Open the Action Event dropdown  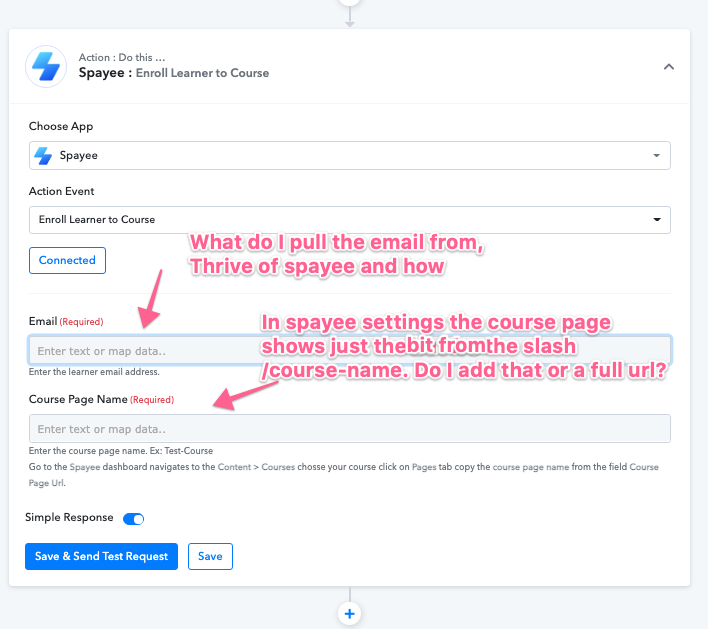click(x=349, y=220)
